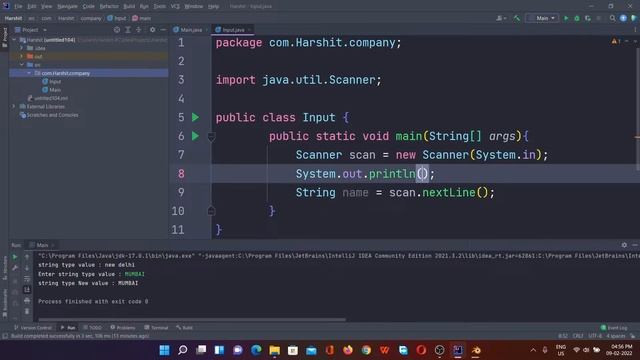Toggle soft-wrap in the Run console
This screenshot has height=360, width=640.
click(x=27, y=279)
